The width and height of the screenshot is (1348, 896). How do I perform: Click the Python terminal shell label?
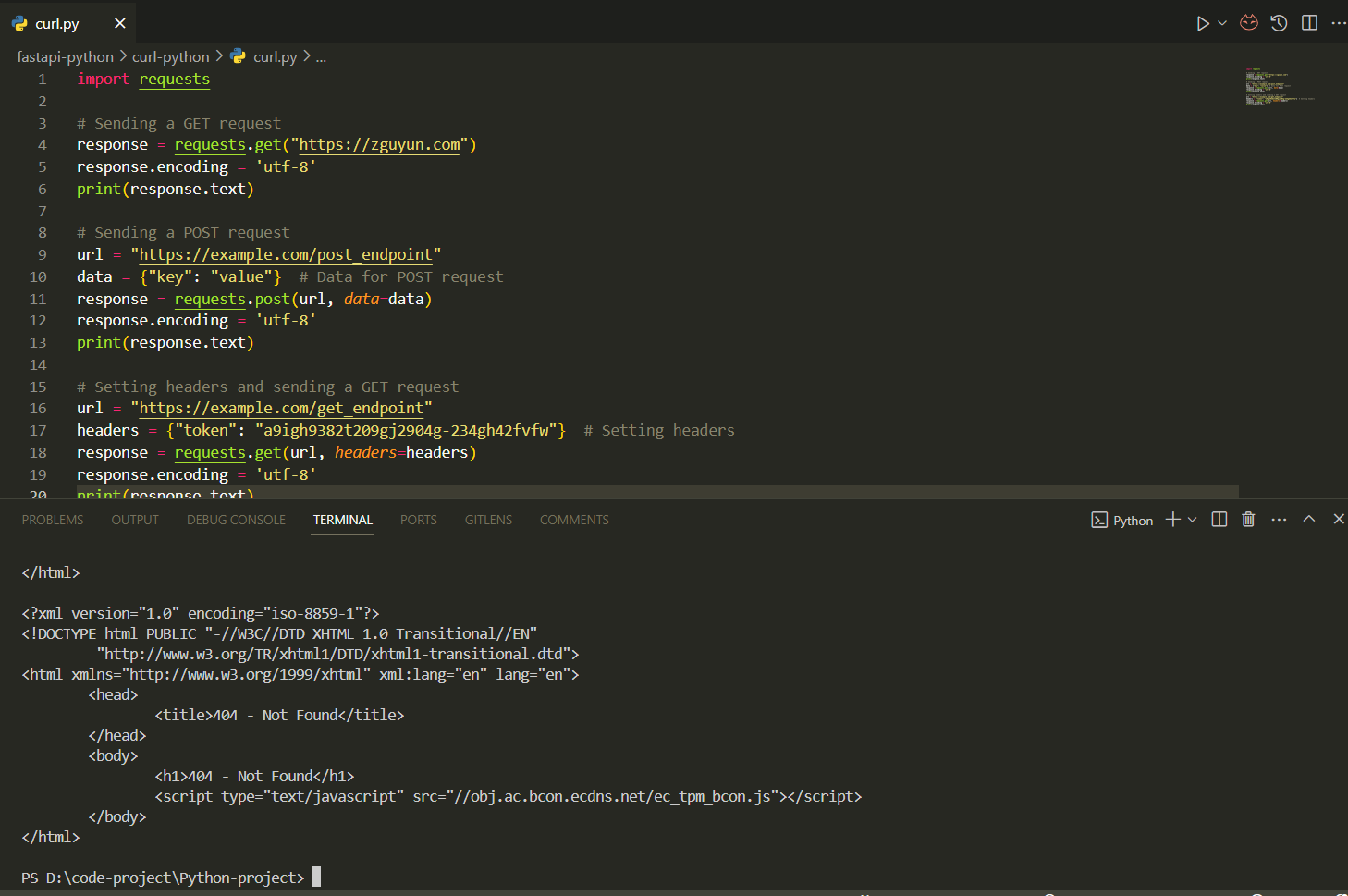pyautogui.click(x=1122, y=521)
